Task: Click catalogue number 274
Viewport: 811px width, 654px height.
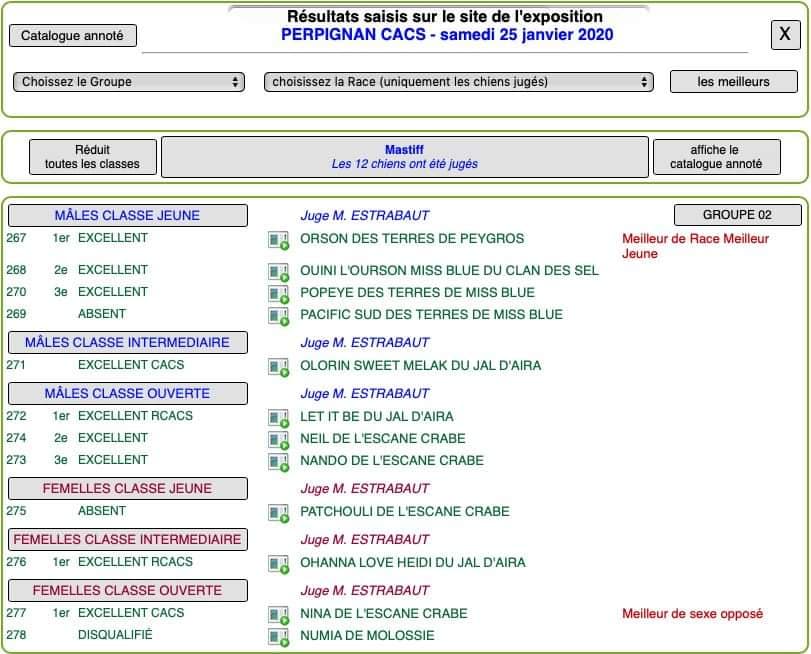Action: point(16,438)
